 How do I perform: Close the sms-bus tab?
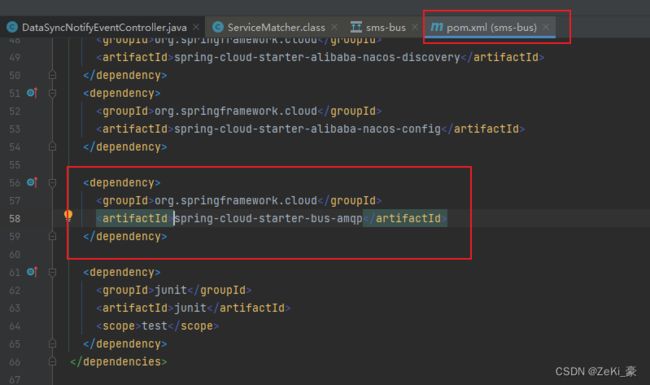pyautogui.click(x=414, y=27)
